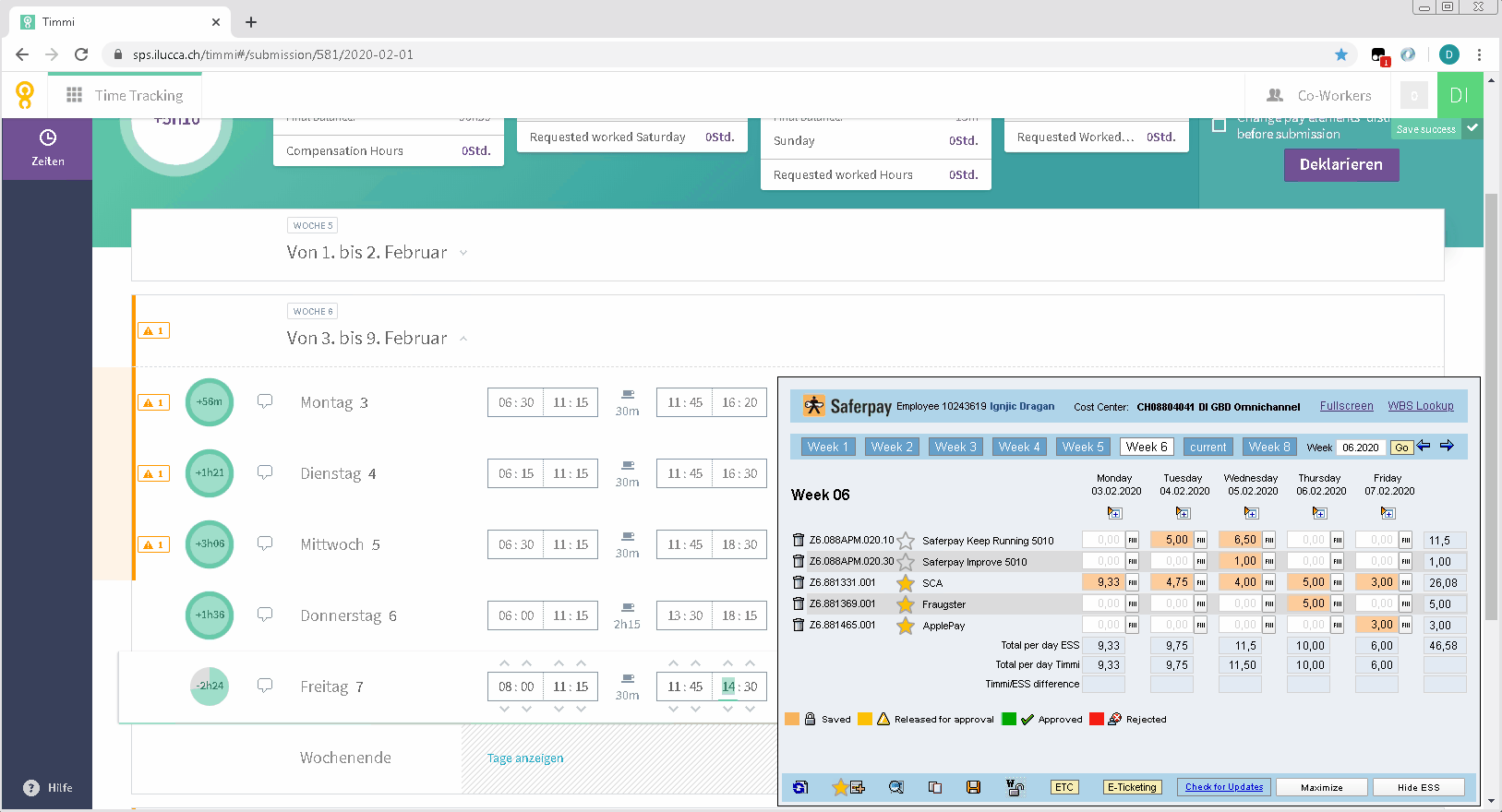The image size is (1502, 812).
Task: Go to previous week with left arrow
Action: [x=1424, y=446]
